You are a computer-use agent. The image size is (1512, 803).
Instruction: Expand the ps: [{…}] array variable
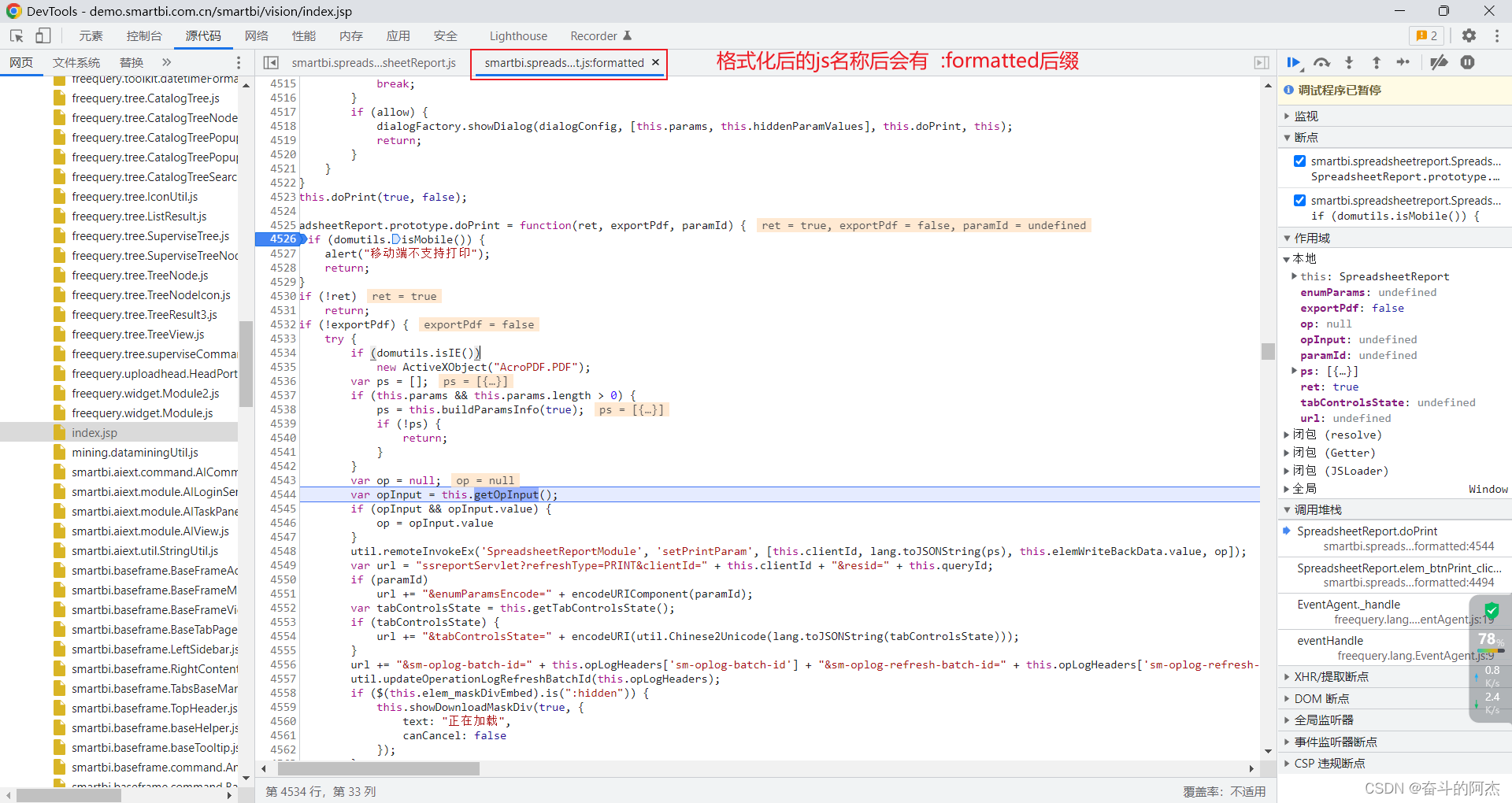pyautogui.click(x=1294, y=371)
